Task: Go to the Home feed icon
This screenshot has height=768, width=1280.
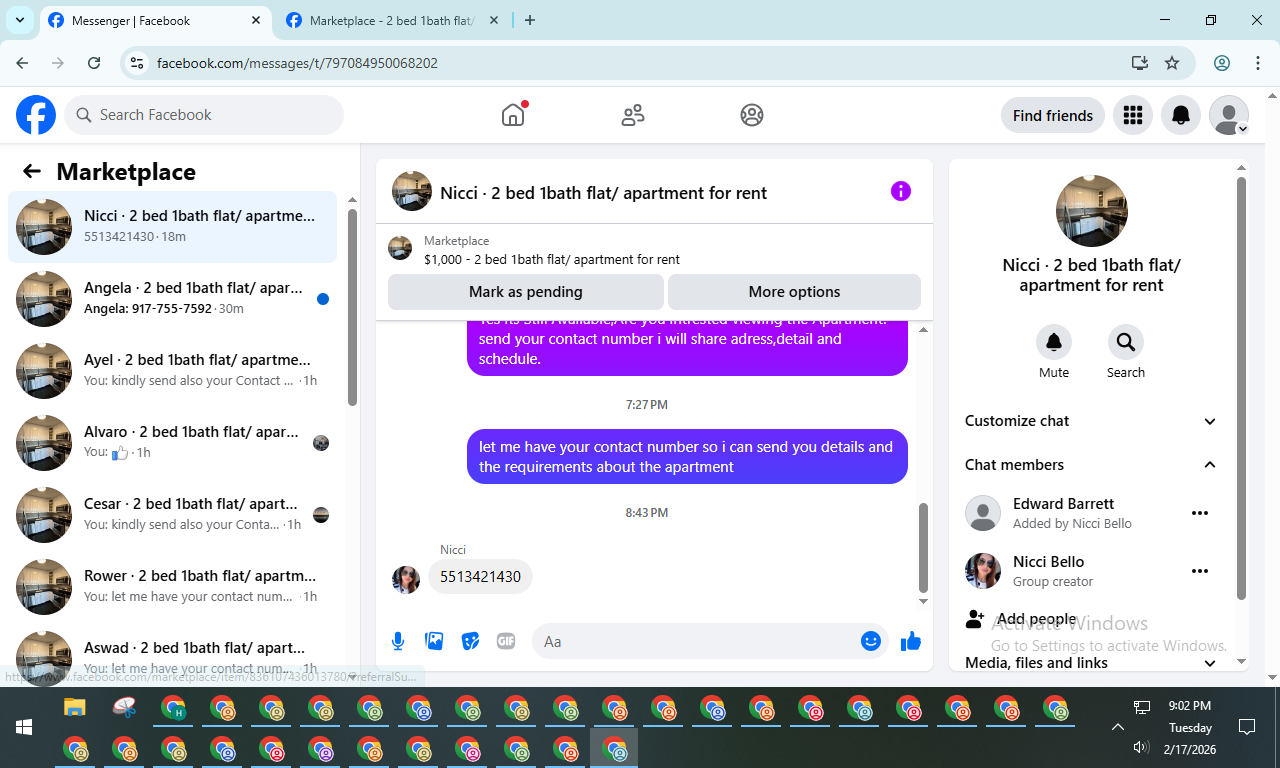Action: pyautogui.click(x=513, y=115)
